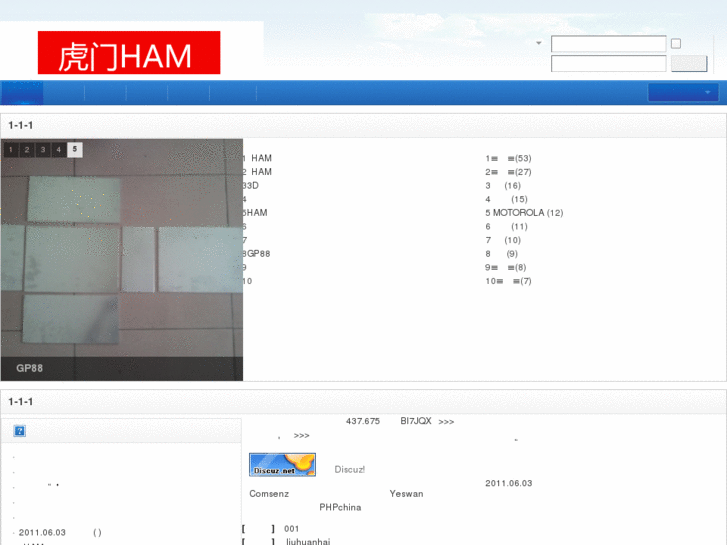
Task: Open the PHPchina link
Action: click(340, 507)
